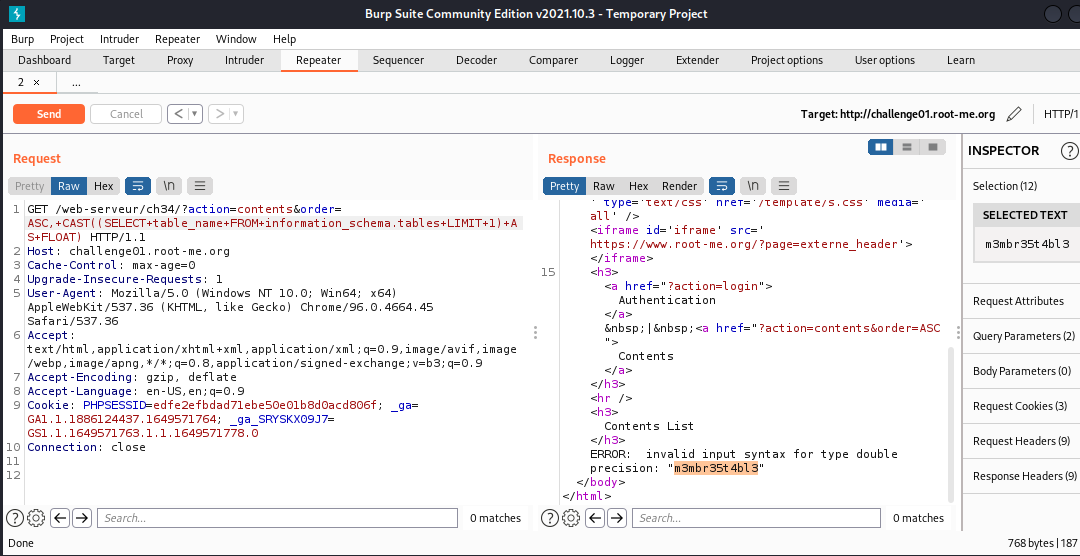Click the Response pane vertical scrollbar
Viewport: 1080px width, 556px height.
952,424
